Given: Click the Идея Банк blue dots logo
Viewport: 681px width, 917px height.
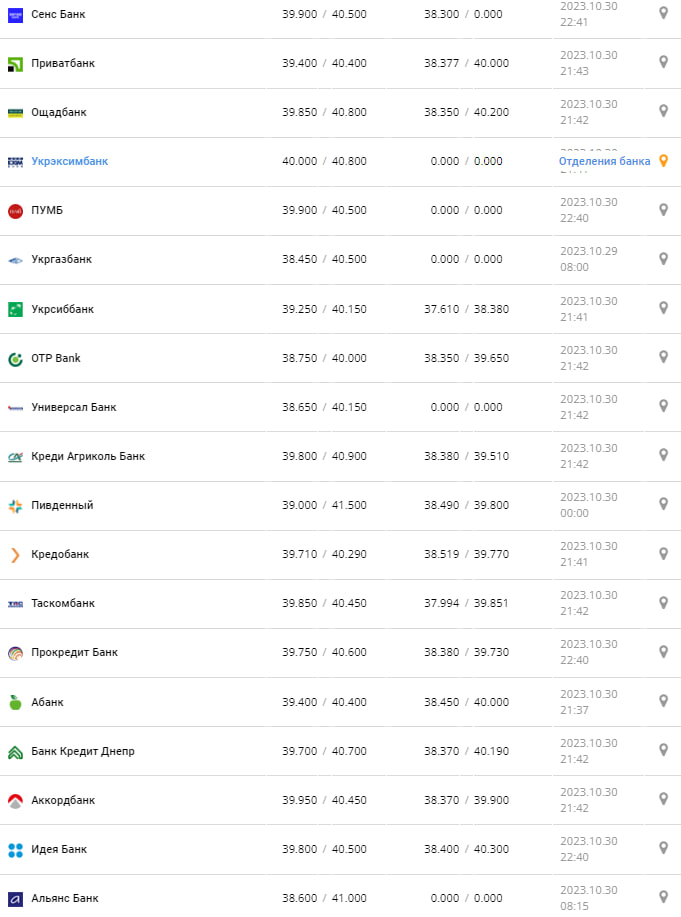Looking at the screenshot, I should pyautogui.click(x=15, y=849).
